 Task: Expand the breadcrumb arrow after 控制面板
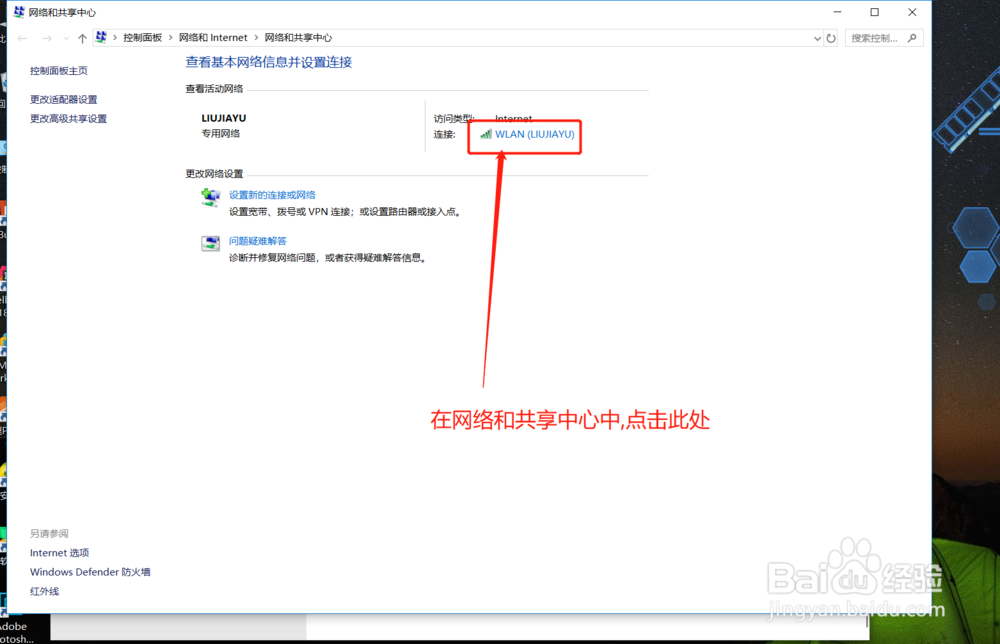click(x=169, y=37)
